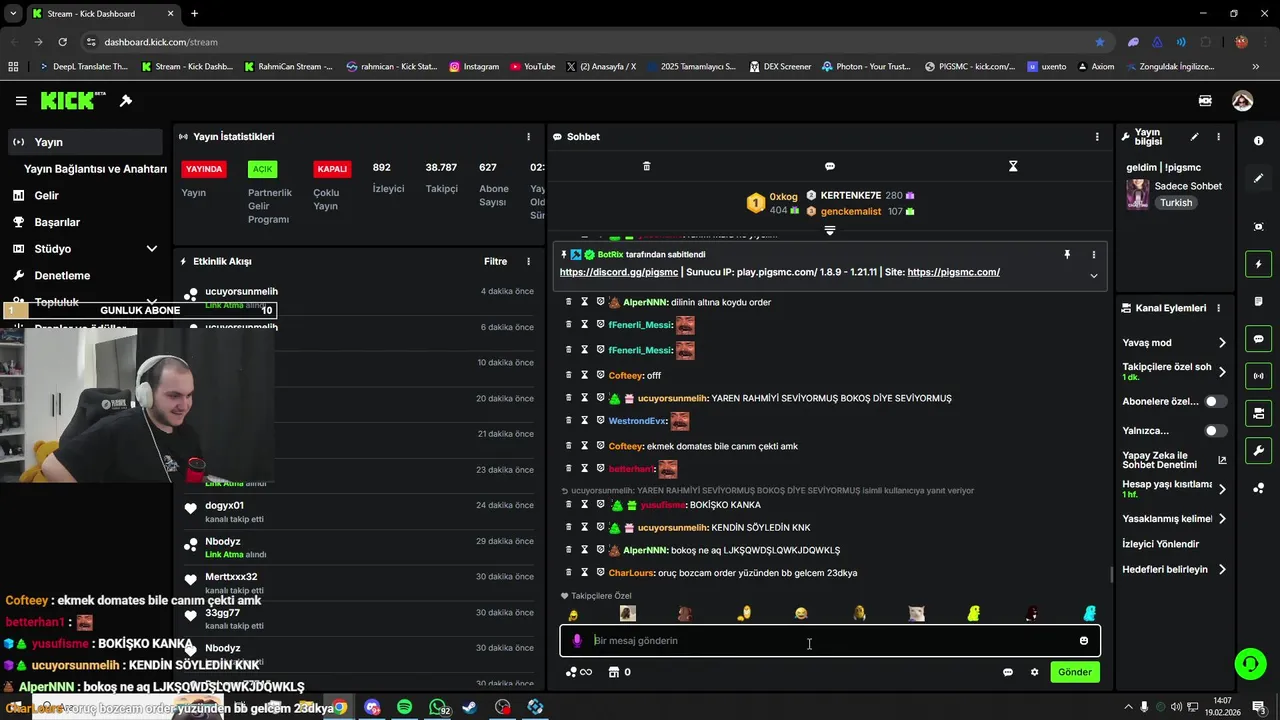Open the three-dot menu of the Sohbet panel
Screen dimensions: 1280x720
(1097, 137)
